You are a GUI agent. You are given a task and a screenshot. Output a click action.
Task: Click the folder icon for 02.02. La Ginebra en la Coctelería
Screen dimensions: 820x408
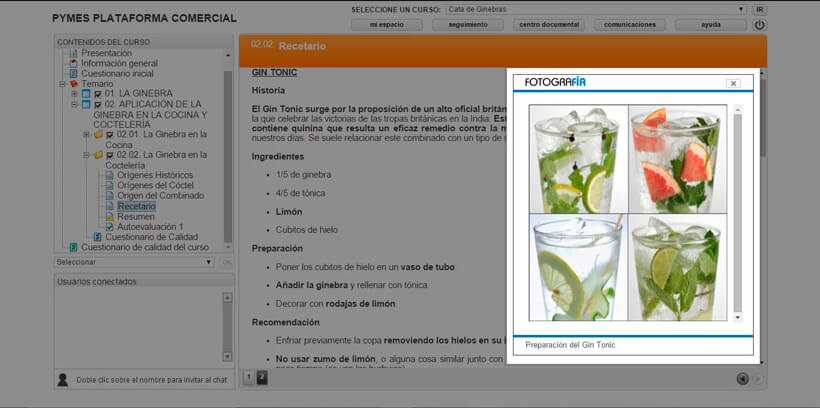tap(98, 155)
